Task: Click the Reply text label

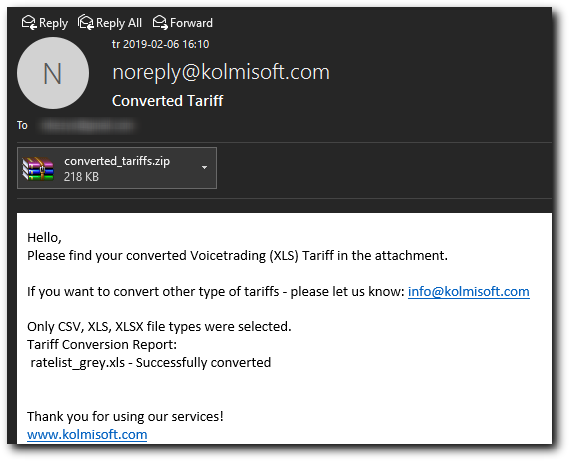Action: [x=53, y=23]
